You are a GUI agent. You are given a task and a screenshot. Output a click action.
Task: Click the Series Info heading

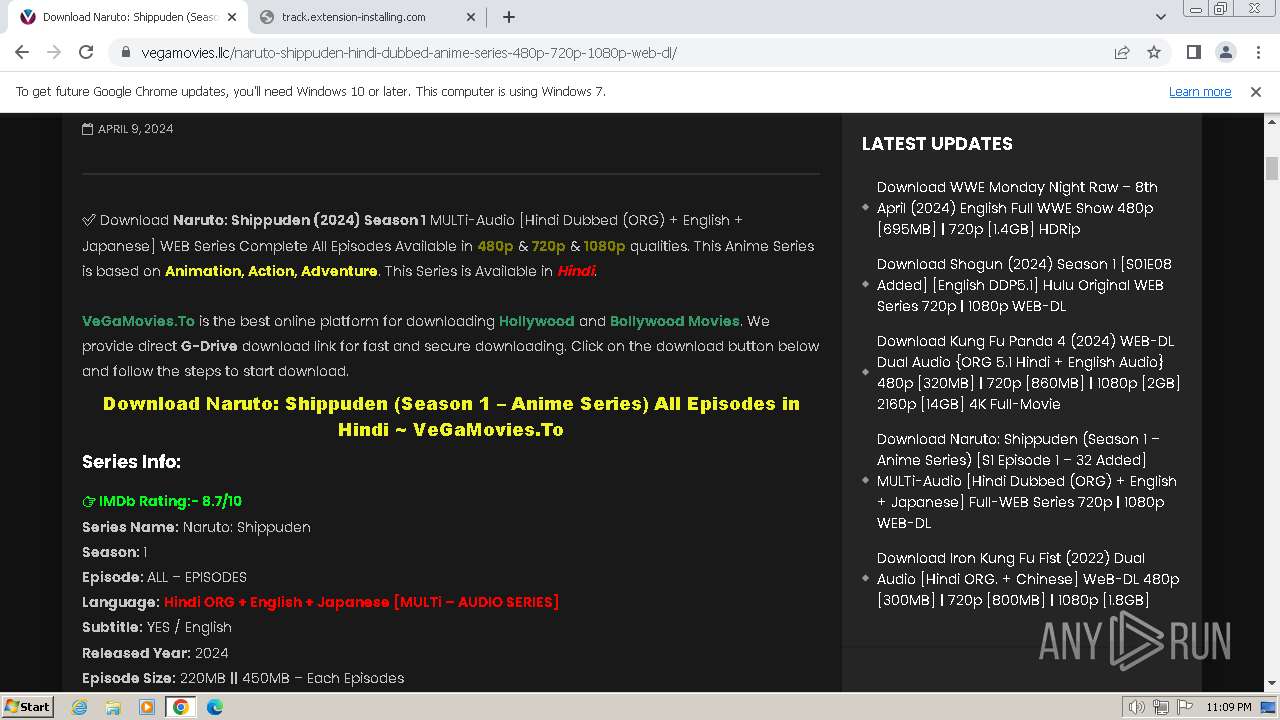131,462
